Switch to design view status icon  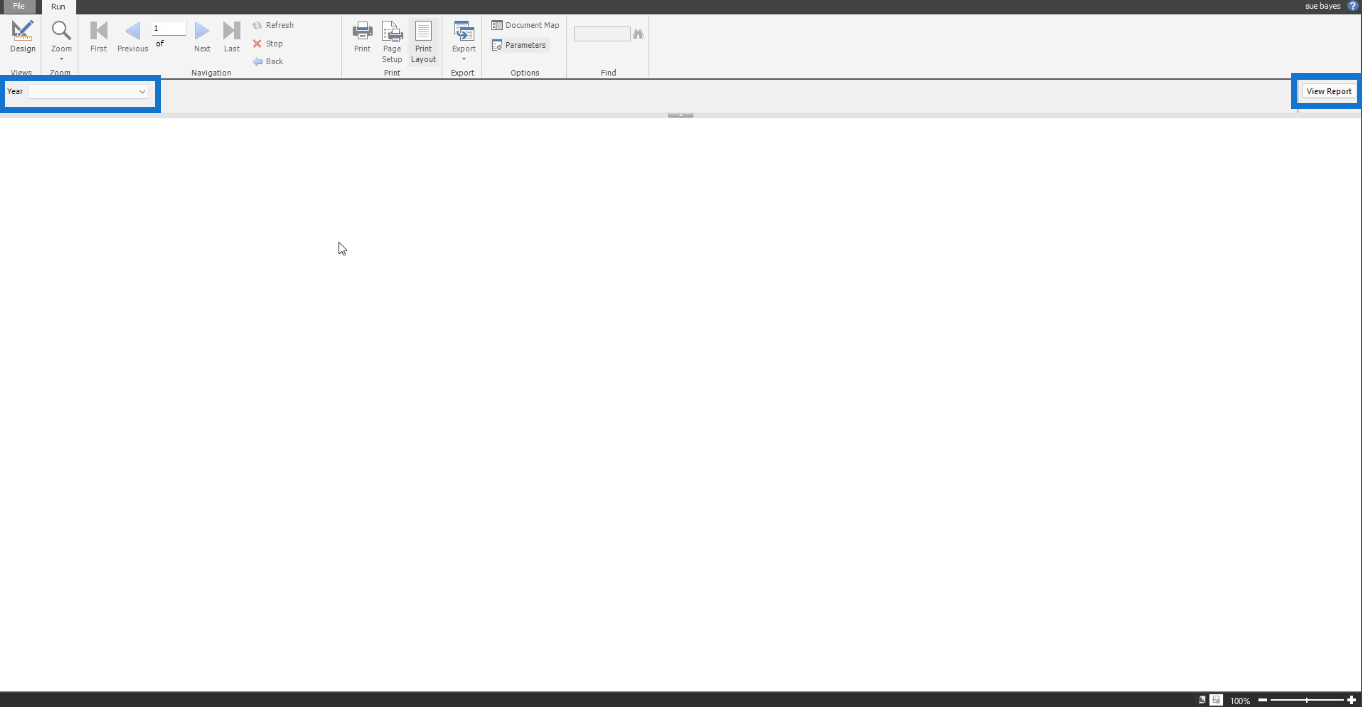point(1203,700)
